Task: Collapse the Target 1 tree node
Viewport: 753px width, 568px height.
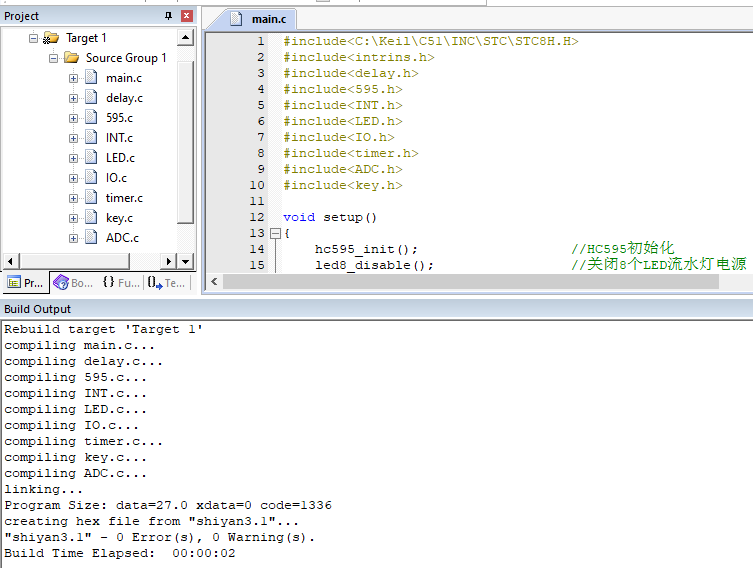Action: pos(33,38)
